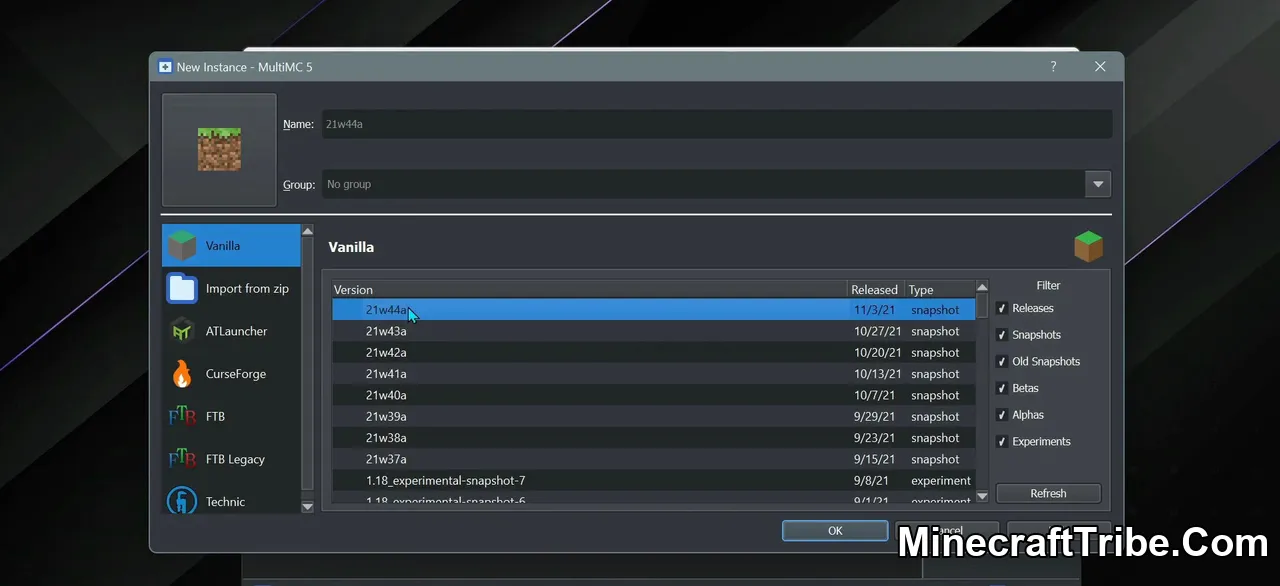
Task: Toggle the Releases filter checkbox
Action: (1002, 308)
